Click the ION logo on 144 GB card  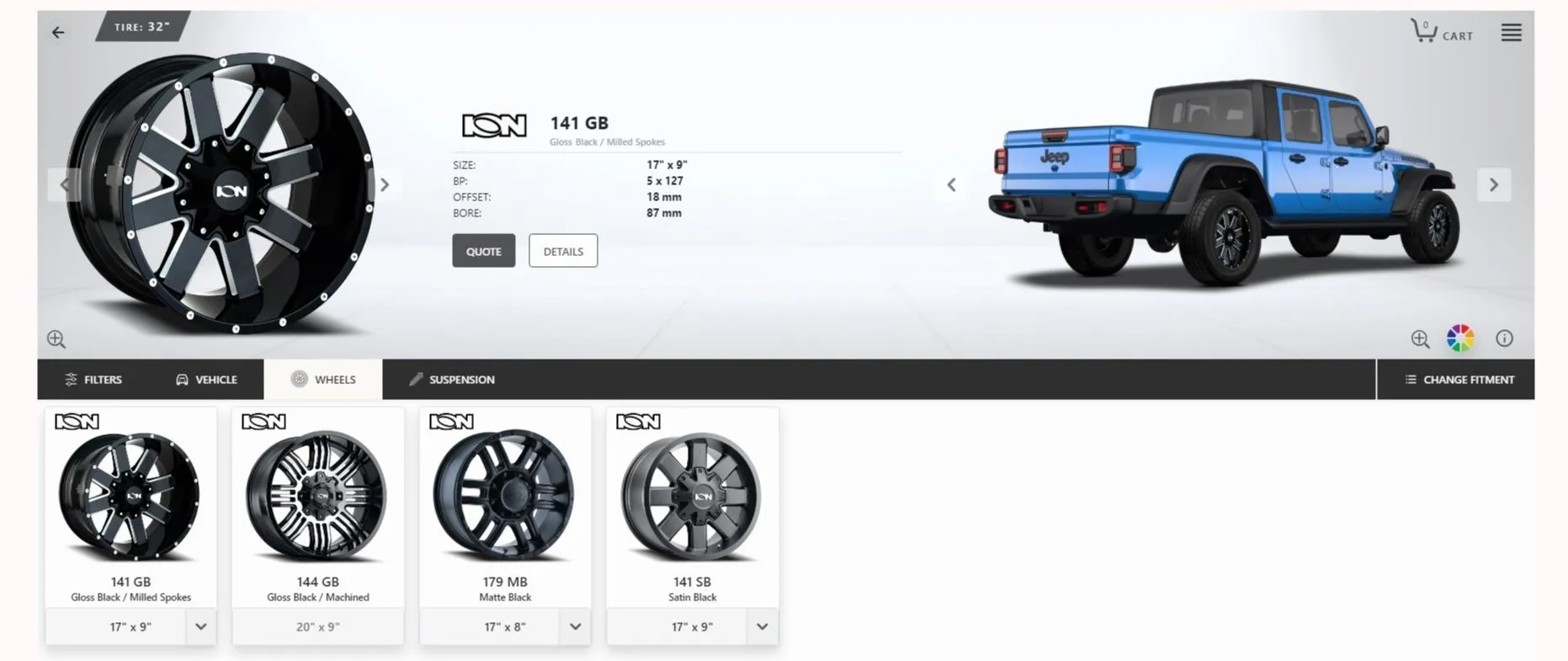point(263,422)
